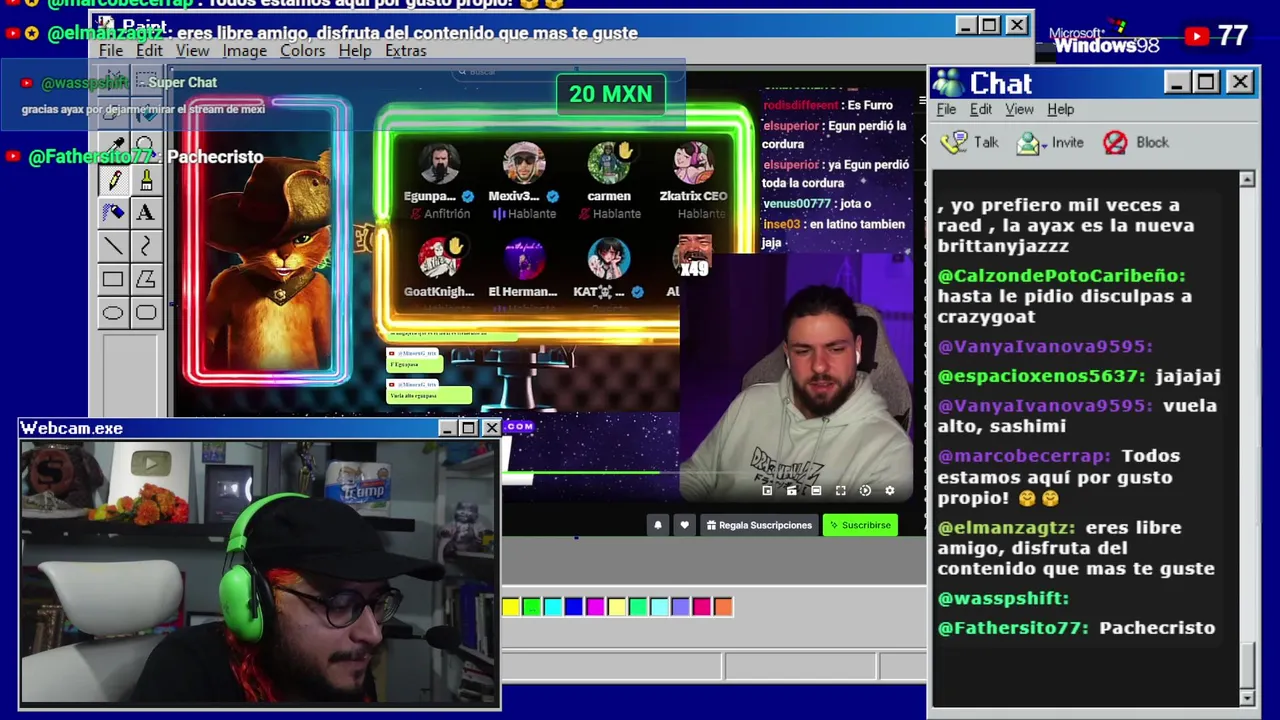Image resolution: width=1280 pixels, height=720 pixels.
Task: Select the Brush tool in Paint
Action: tap(146, 180)
